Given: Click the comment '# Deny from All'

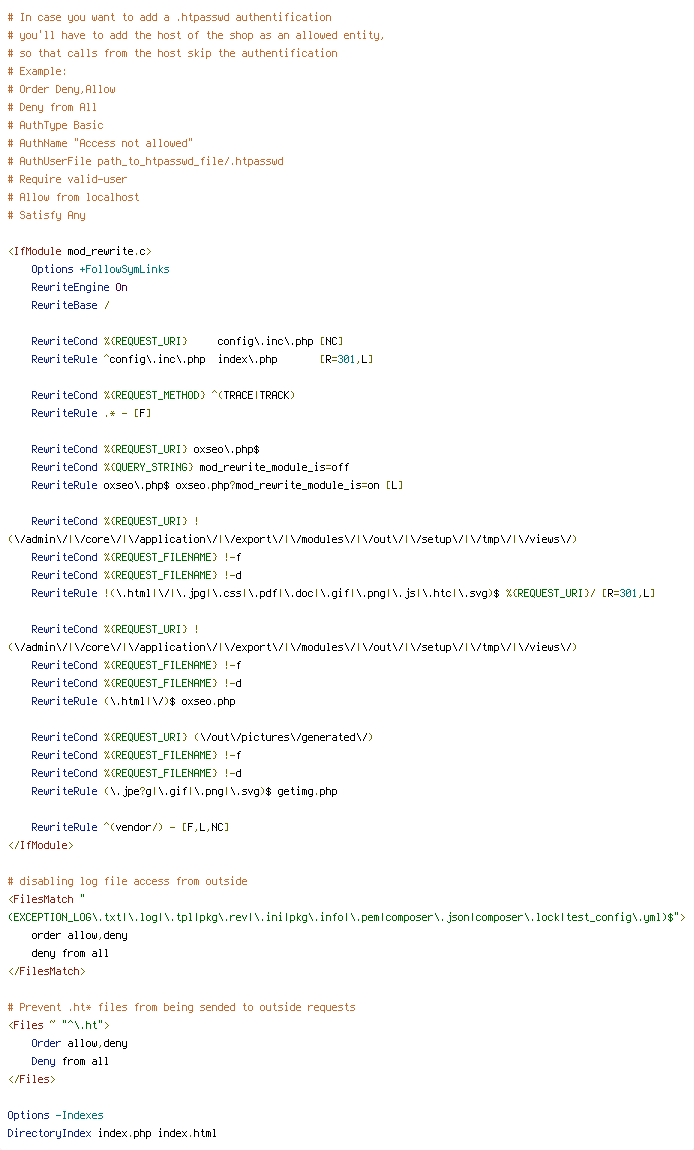Looking at the screenshot, I should 52,107.
